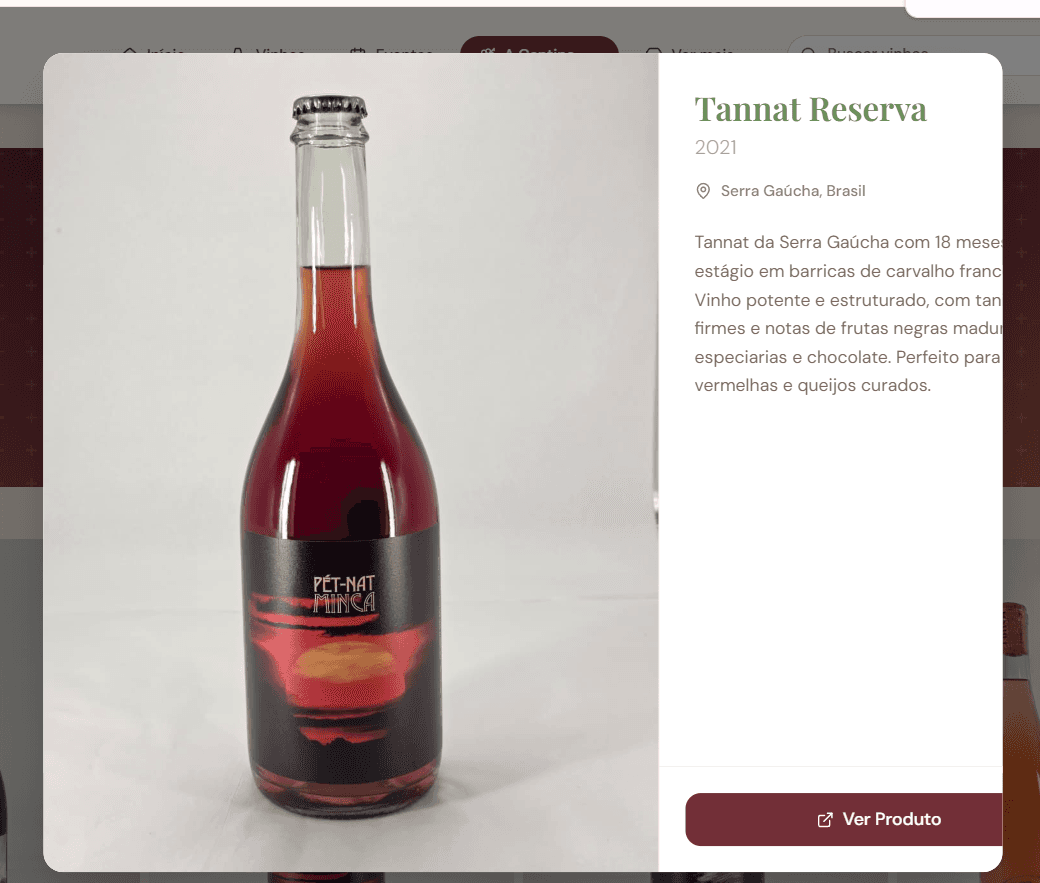Click the home icon beside Início

pos(130,50)
